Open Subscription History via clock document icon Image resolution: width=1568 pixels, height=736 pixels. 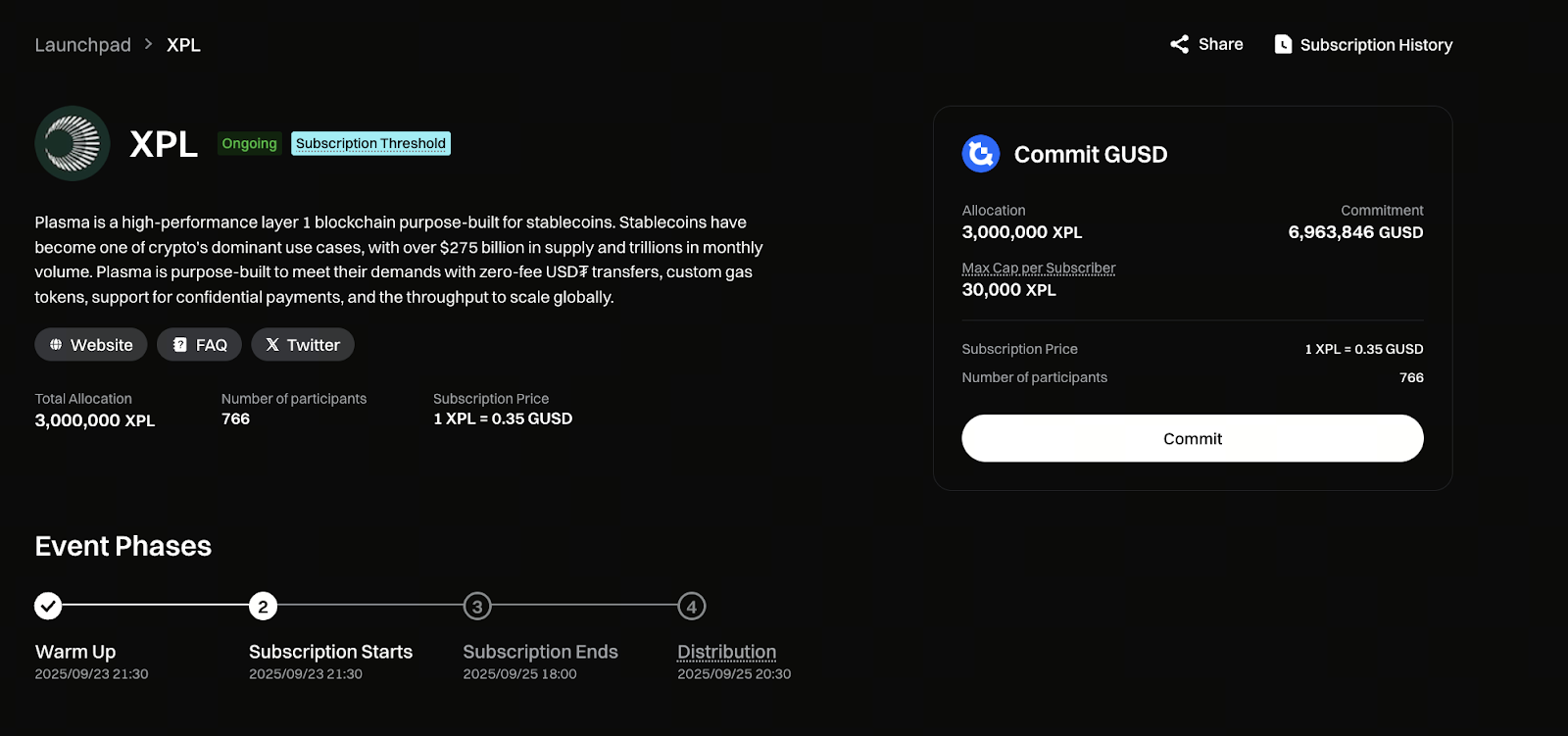tap(1283, 44)
